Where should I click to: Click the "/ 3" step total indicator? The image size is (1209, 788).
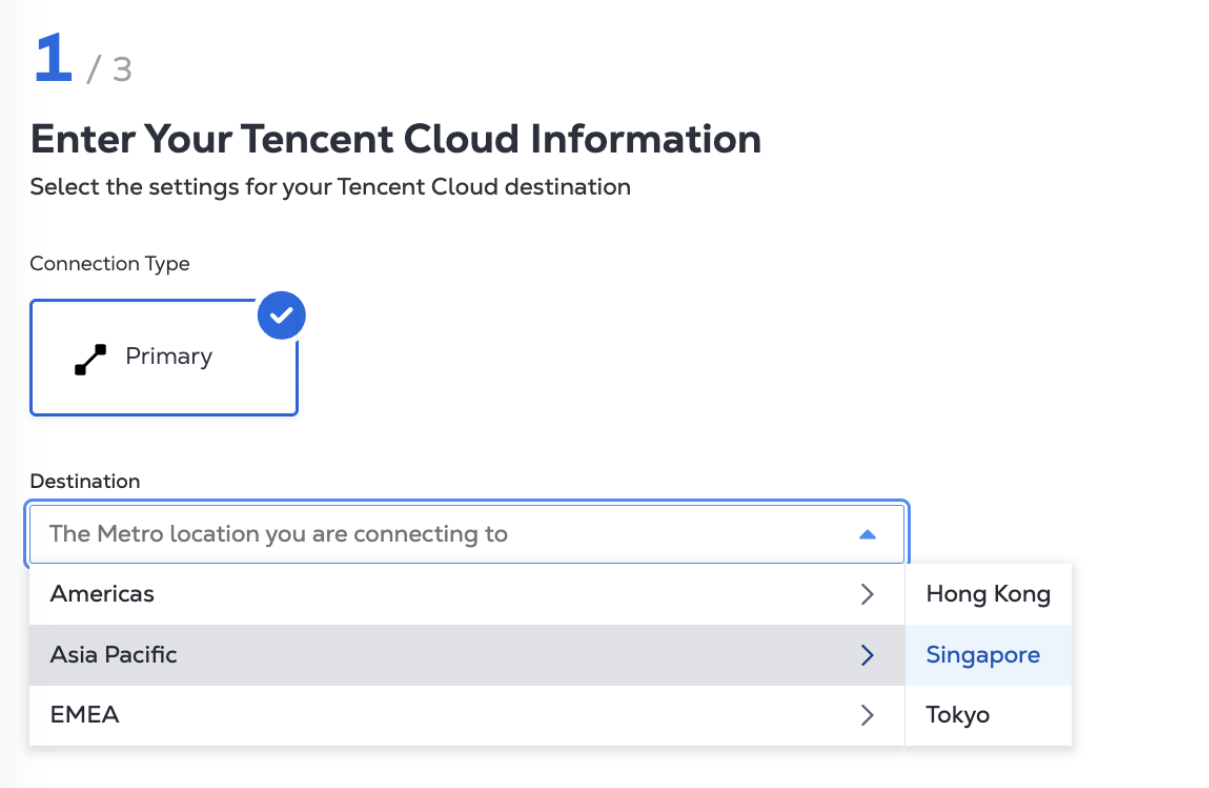pos(110,69)
